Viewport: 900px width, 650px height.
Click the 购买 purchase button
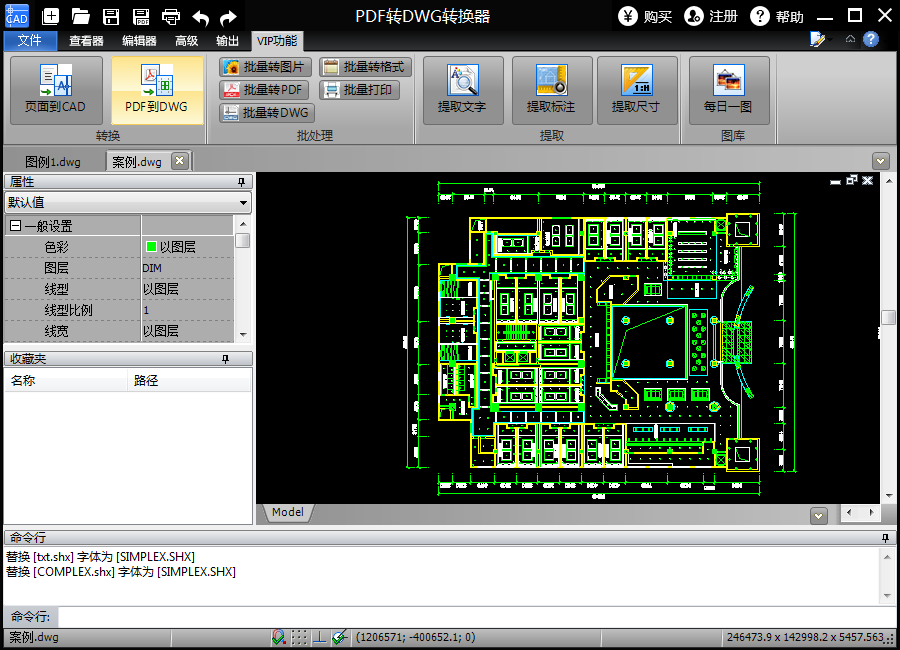(645, 16)
